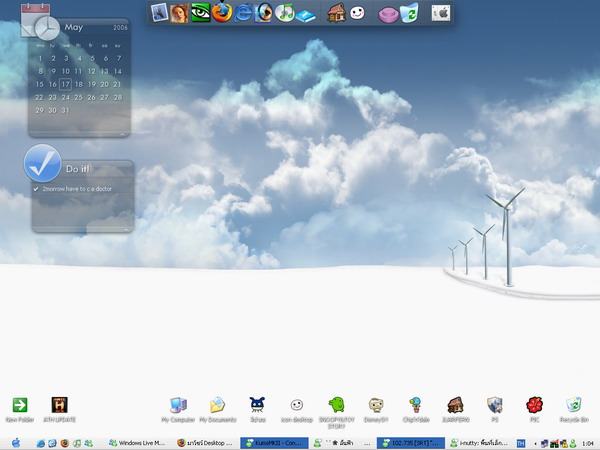Switch to the Firefox Desktop taskbar window
600x450 pixels.
[x=205, y=443]
